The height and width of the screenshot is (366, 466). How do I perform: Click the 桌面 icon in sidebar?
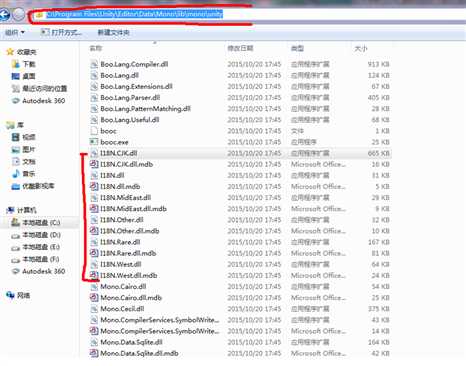[x=16, y=76]
